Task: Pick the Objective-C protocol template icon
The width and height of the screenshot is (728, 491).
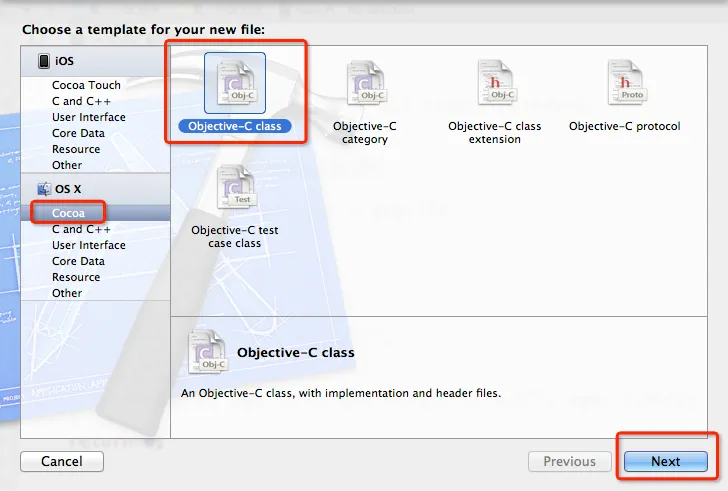Action: (x=625, y=83)
